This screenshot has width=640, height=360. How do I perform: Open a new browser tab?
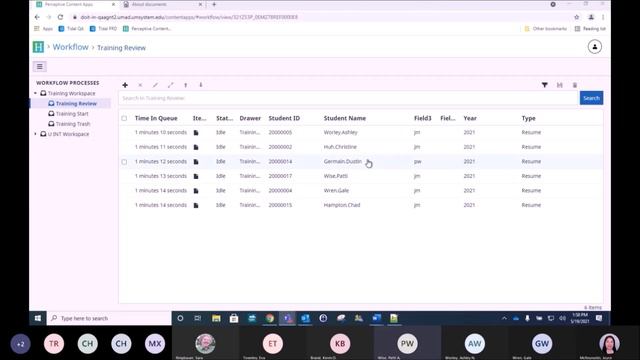pos(214,4)
